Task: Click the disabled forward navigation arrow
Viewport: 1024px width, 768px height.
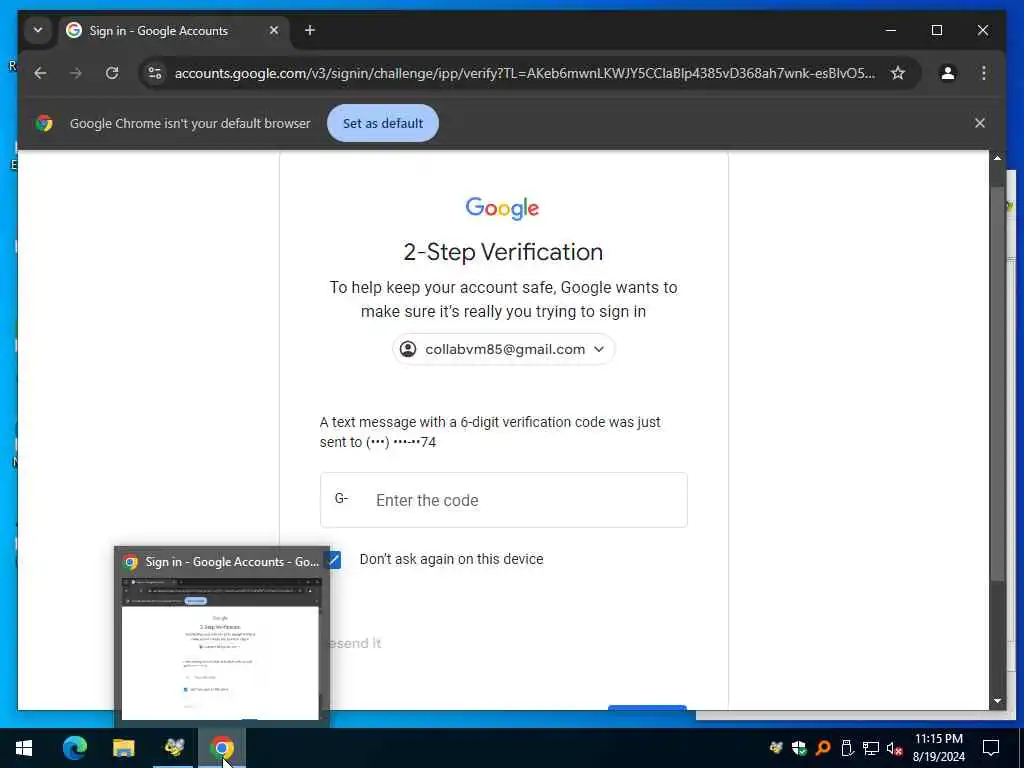Action: [x=76, y=73]
